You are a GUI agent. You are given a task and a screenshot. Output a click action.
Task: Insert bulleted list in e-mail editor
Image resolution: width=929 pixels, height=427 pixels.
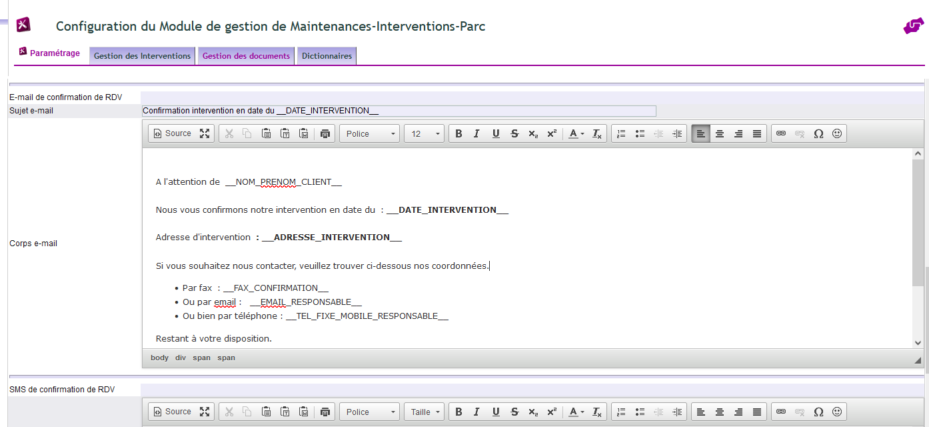[x=639, y=134]
